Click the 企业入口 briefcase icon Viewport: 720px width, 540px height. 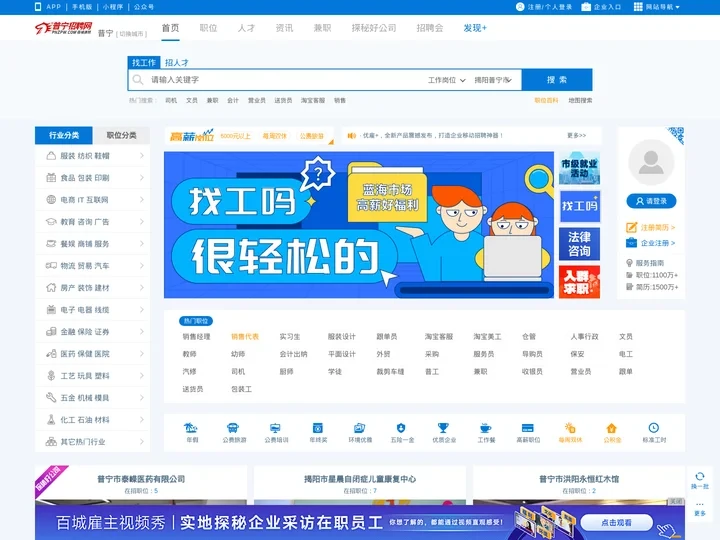[586, 7]
